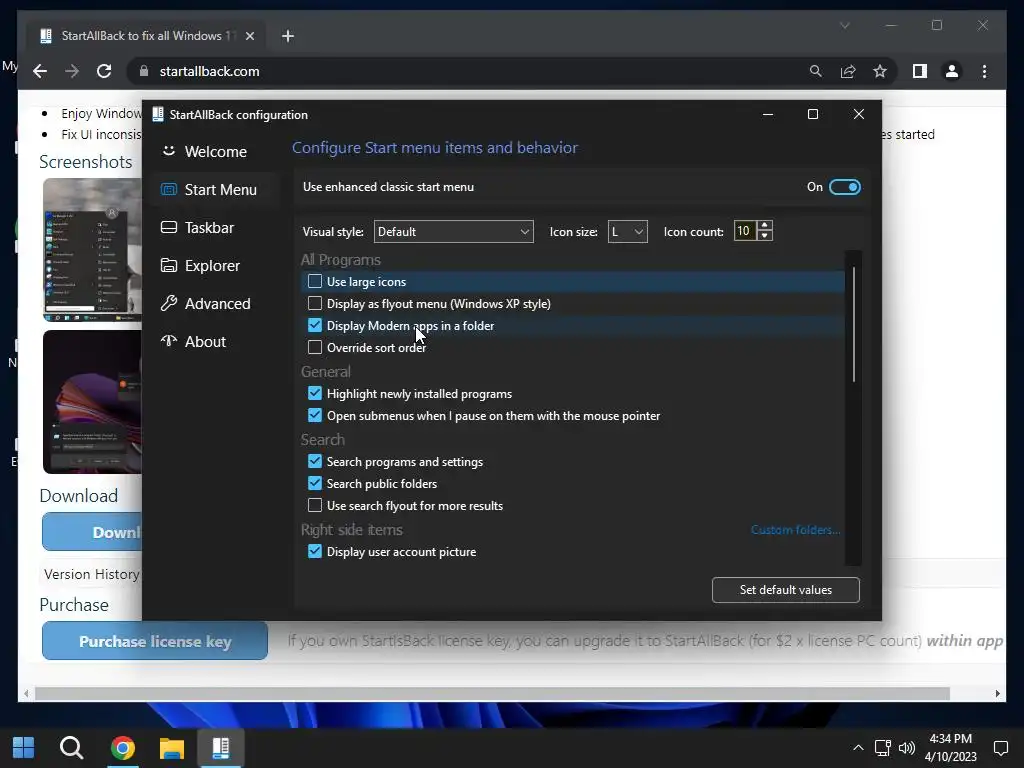Check Override sort order
This screenshot has width=1024, height=768.
315,347
